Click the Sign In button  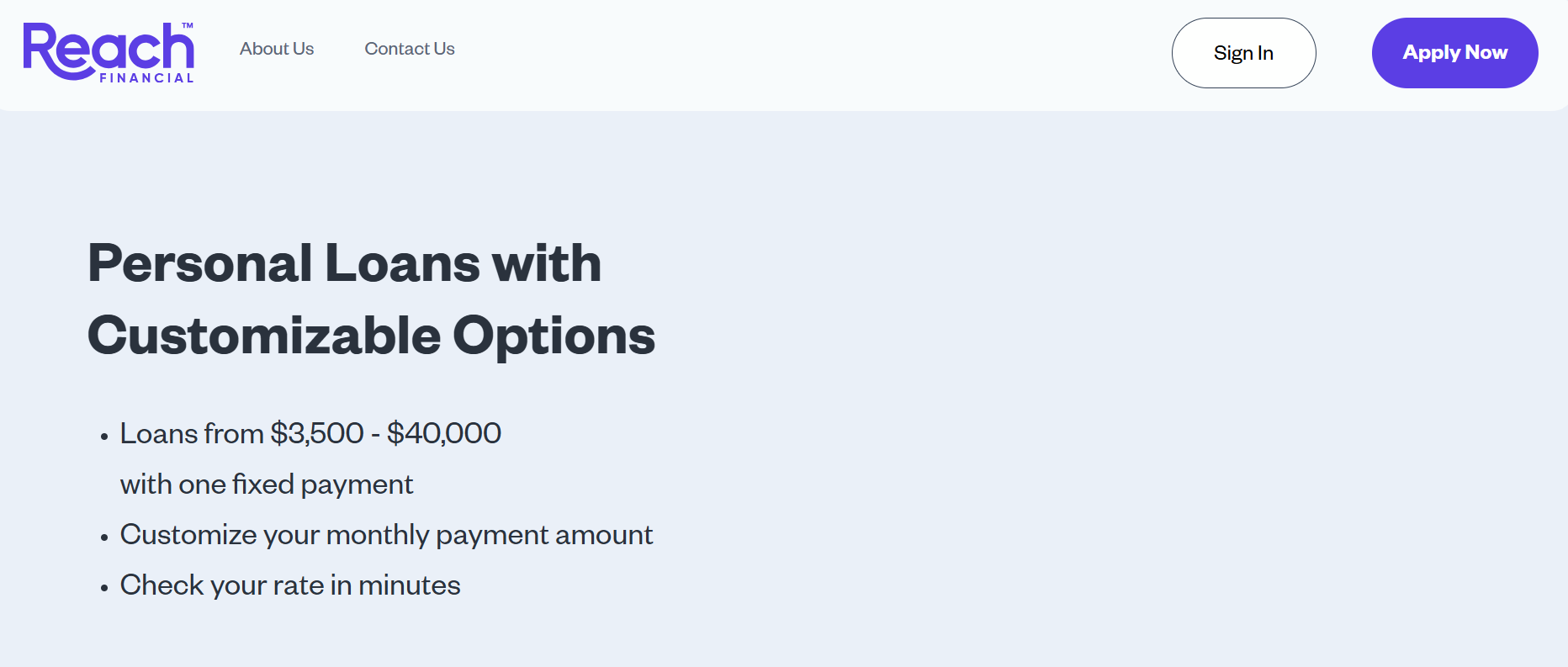coord(1243,53)
